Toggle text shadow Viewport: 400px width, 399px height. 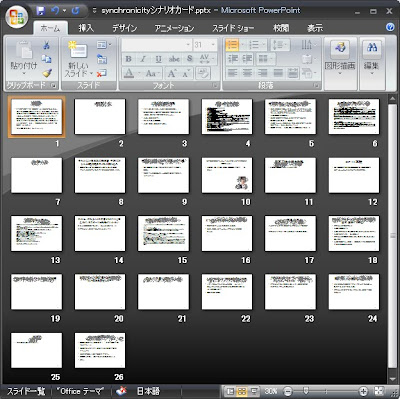pyautogui.click(x=190, y=59)
